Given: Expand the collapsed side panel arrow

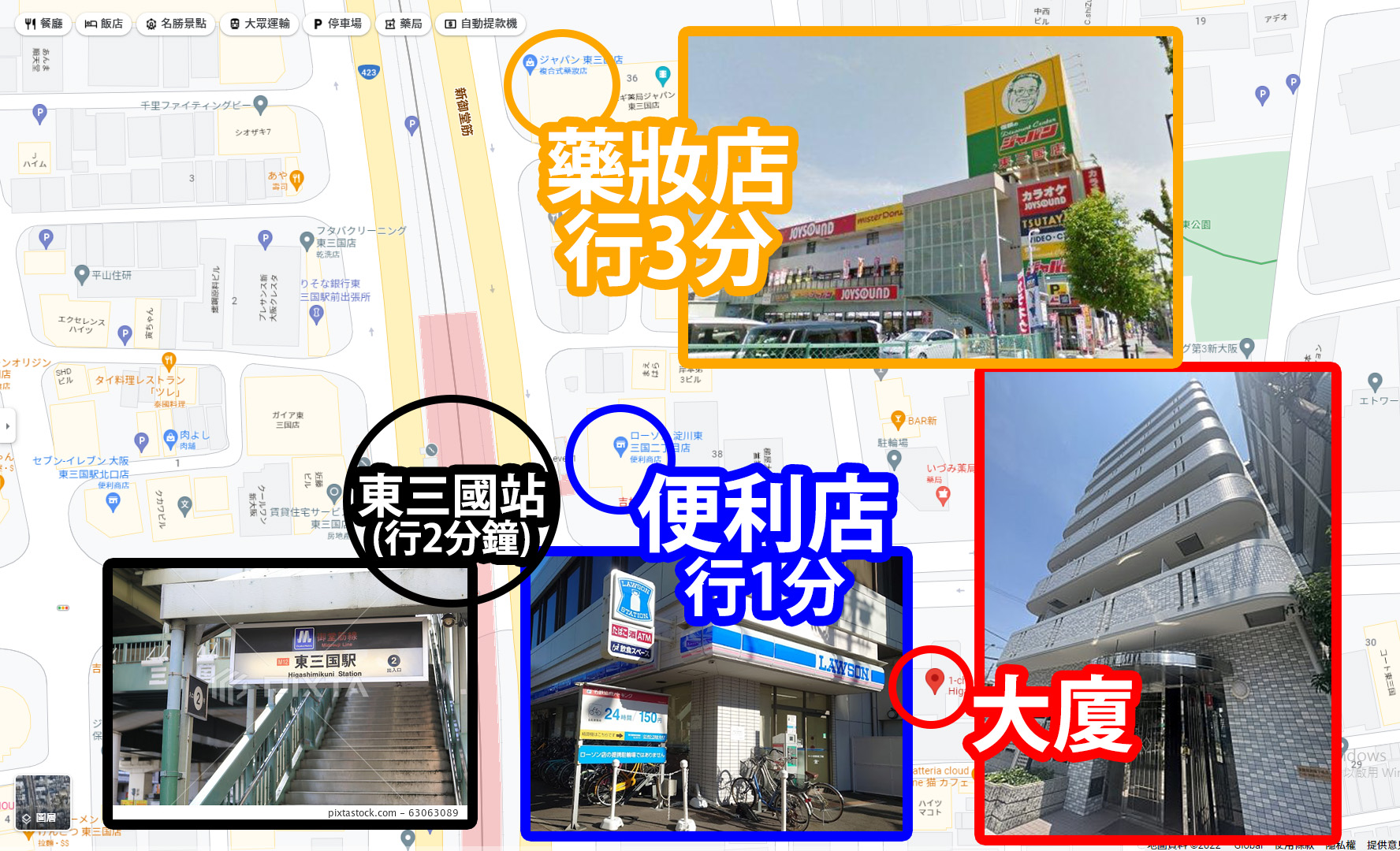Looking at the screenshot, I should (8, 426).
